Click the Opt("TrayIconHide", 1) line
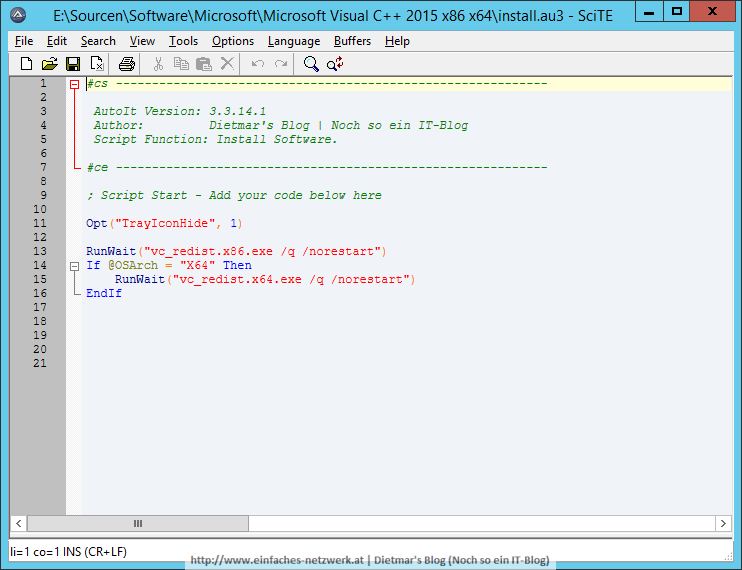 point(164,223)
